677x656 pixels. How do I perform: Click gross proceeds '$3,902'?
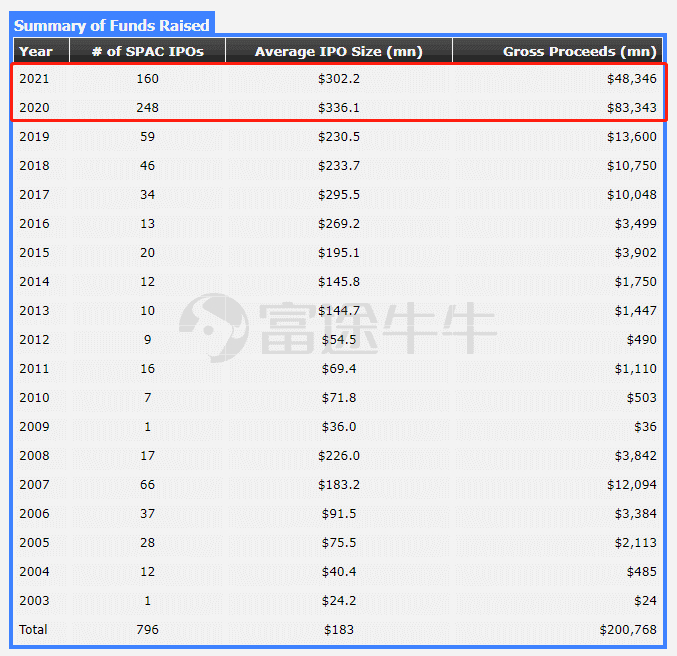(x=636, y=252)
